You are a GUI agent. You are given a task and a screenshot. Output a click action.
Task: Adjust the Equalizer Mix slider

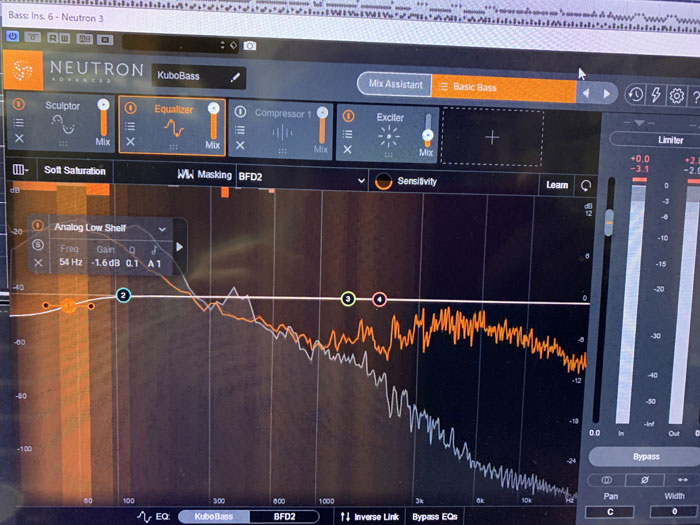pos(213,121)
